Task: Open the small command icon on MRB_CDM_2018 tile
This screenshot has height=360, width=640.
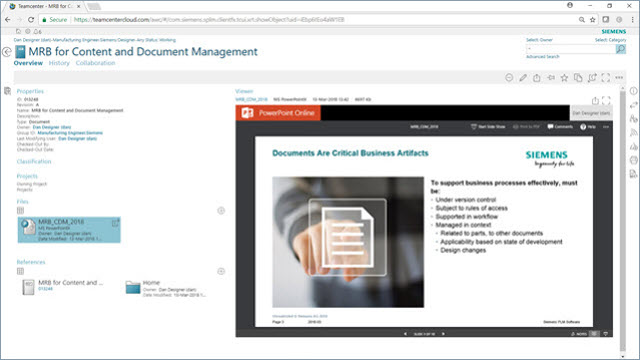Action: (116, 223)
